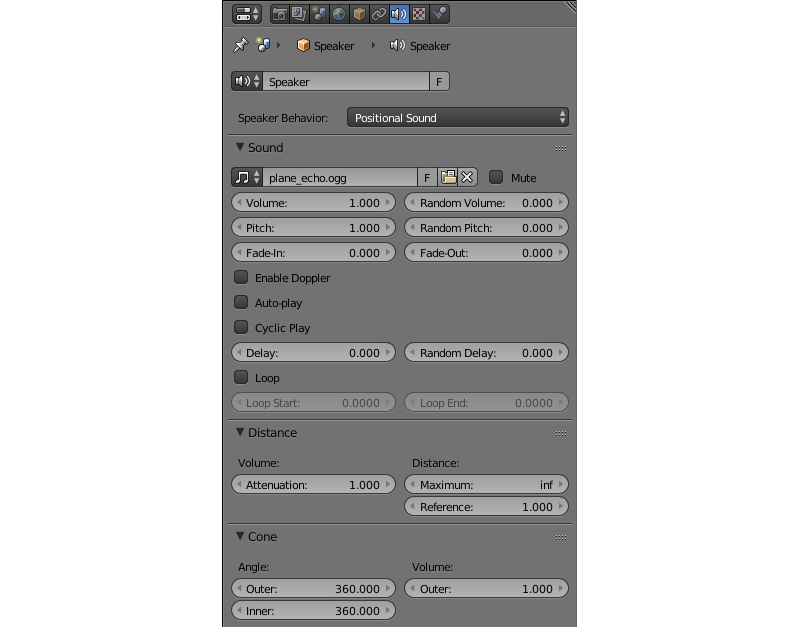
Task: Click the Random Pitch field
Action: pos(486,228)
